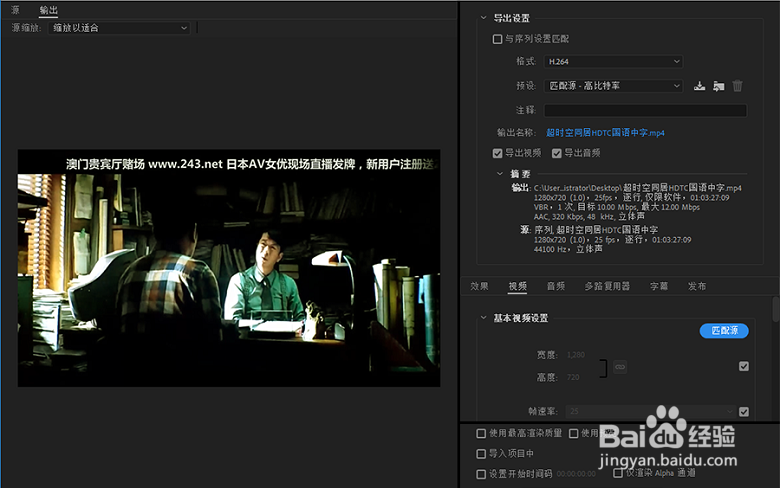Toggle the 帧速率 match-source checkbox
780x488 pixels.
(x=744, y=412)
